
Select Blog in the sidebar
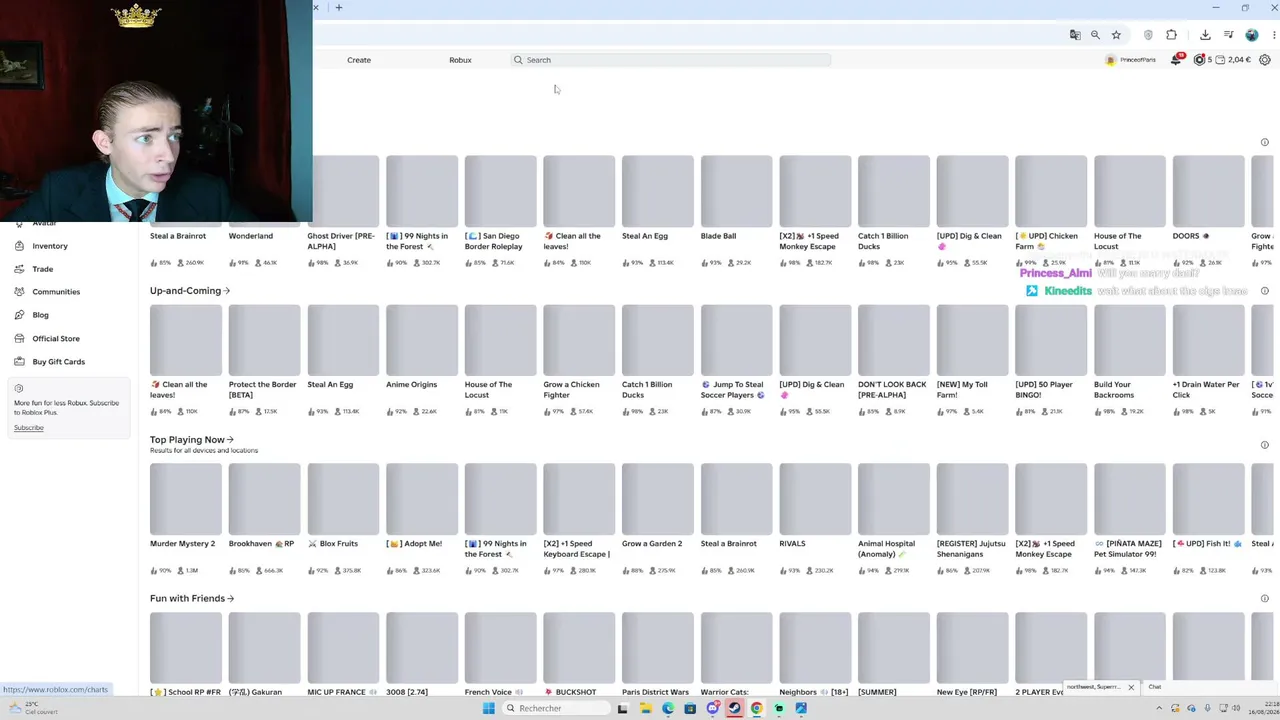40,315
